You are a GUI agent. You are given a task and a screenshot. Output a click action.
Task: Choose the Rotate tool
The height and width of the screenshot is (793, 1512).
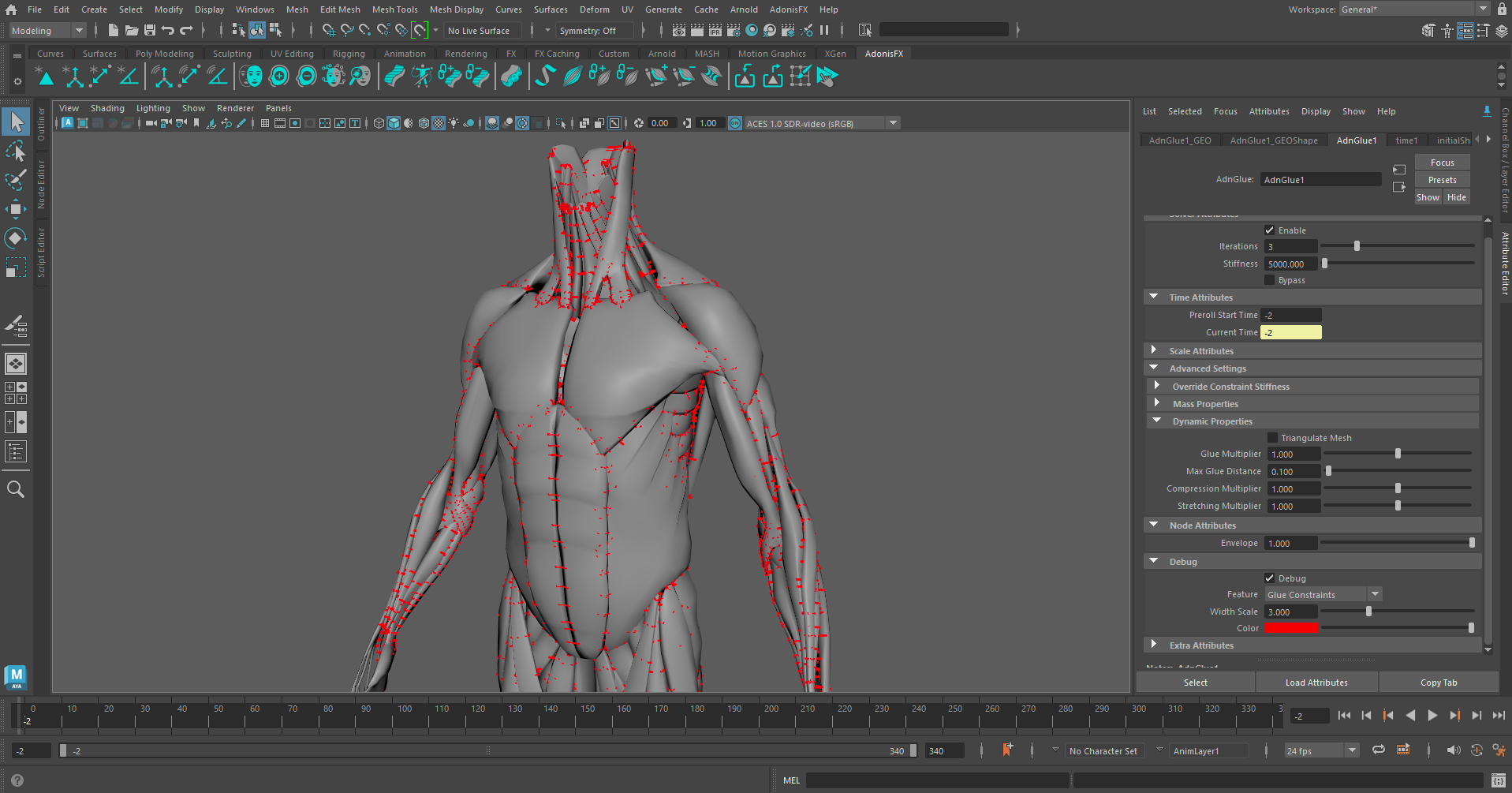click(x=16, y=238)
